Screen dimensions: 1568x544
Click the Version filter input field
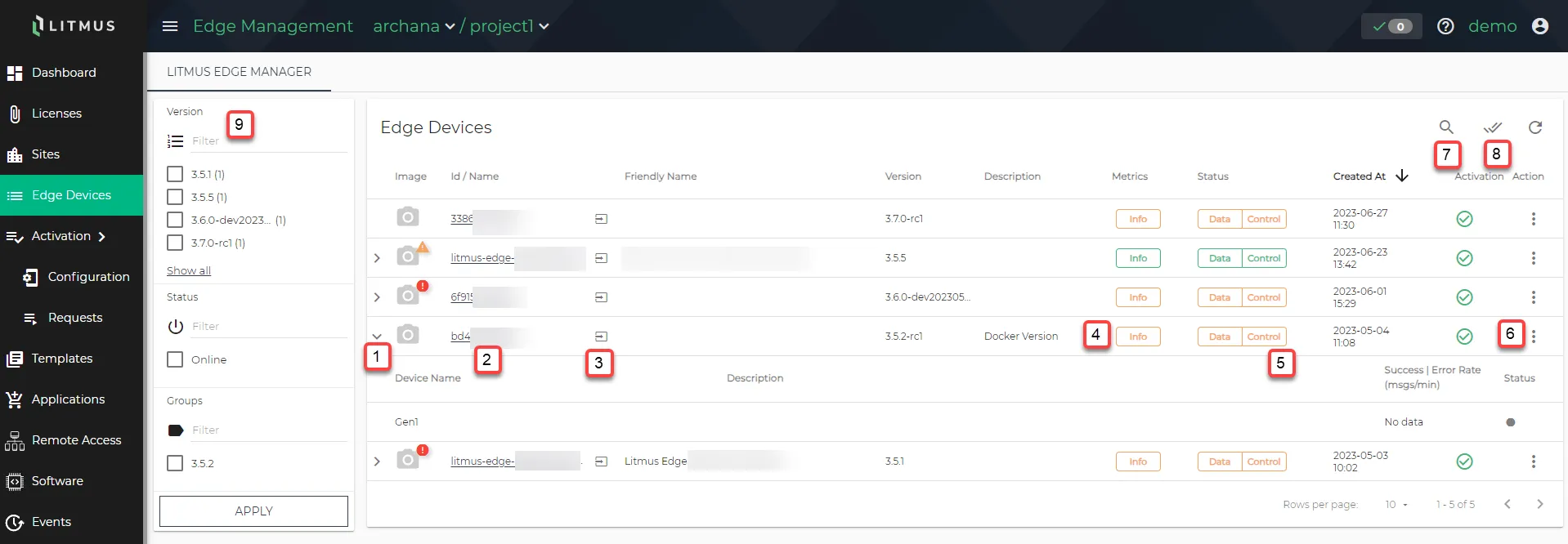[x=269, y=141]
